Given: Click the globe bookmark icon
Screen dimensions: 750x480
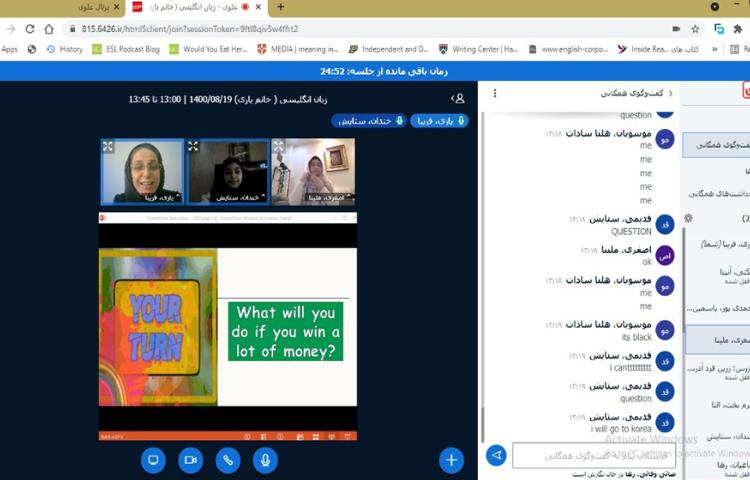Looking at the screenshot, I should pyautogui.click(x=32, y=49).
